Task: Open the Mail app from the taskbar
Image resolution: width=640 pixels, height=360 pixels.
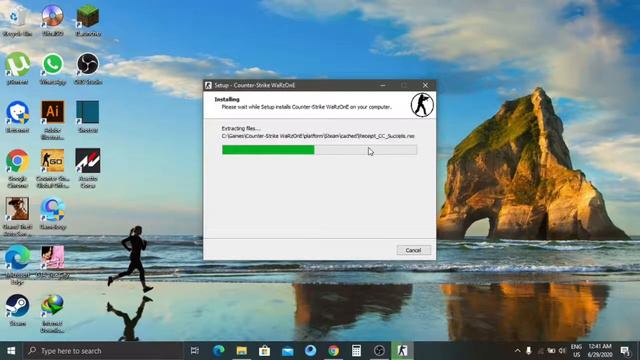Action: pyautogui.click(x=288, y=351)
